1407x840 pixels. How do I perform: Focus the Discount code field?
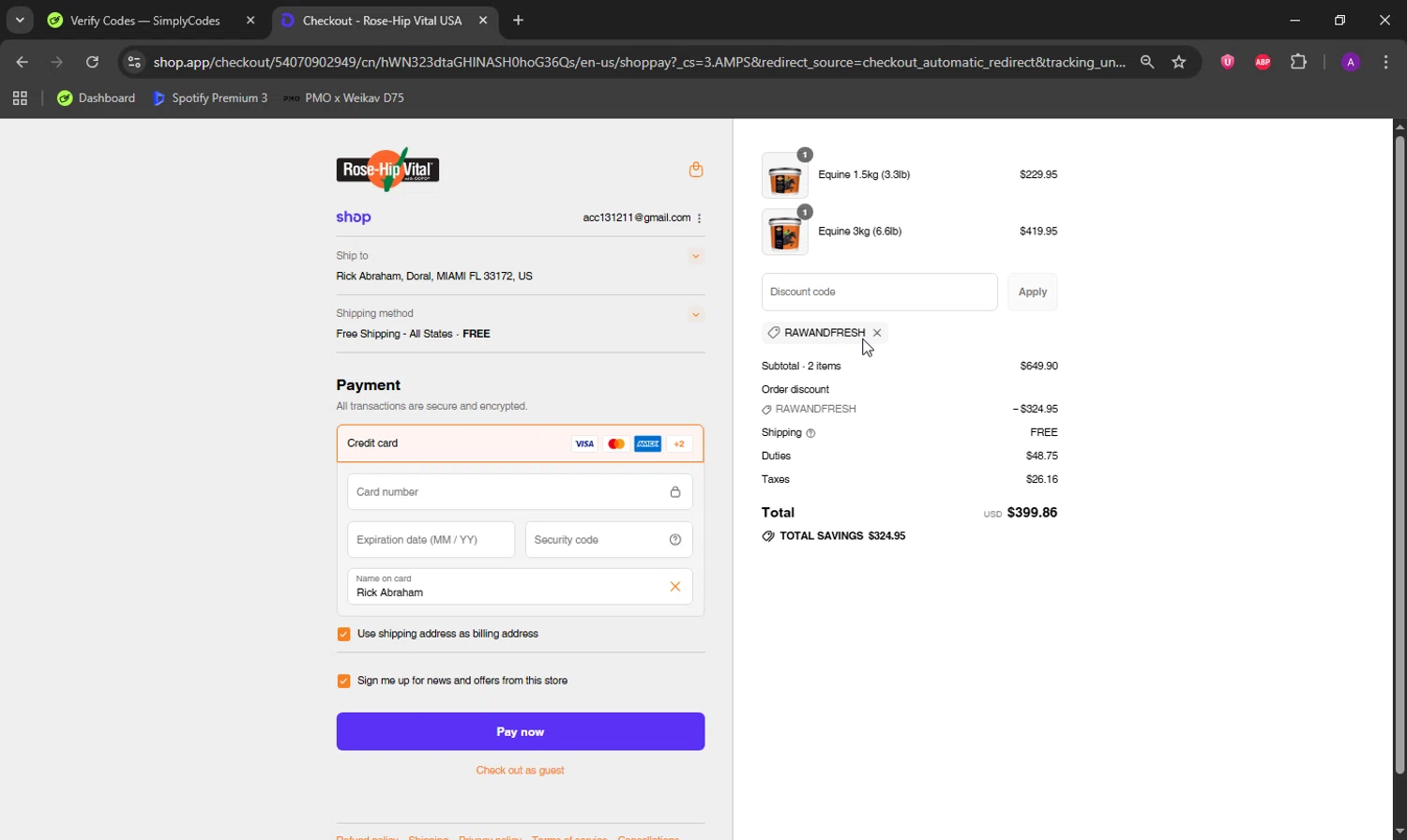879,292
